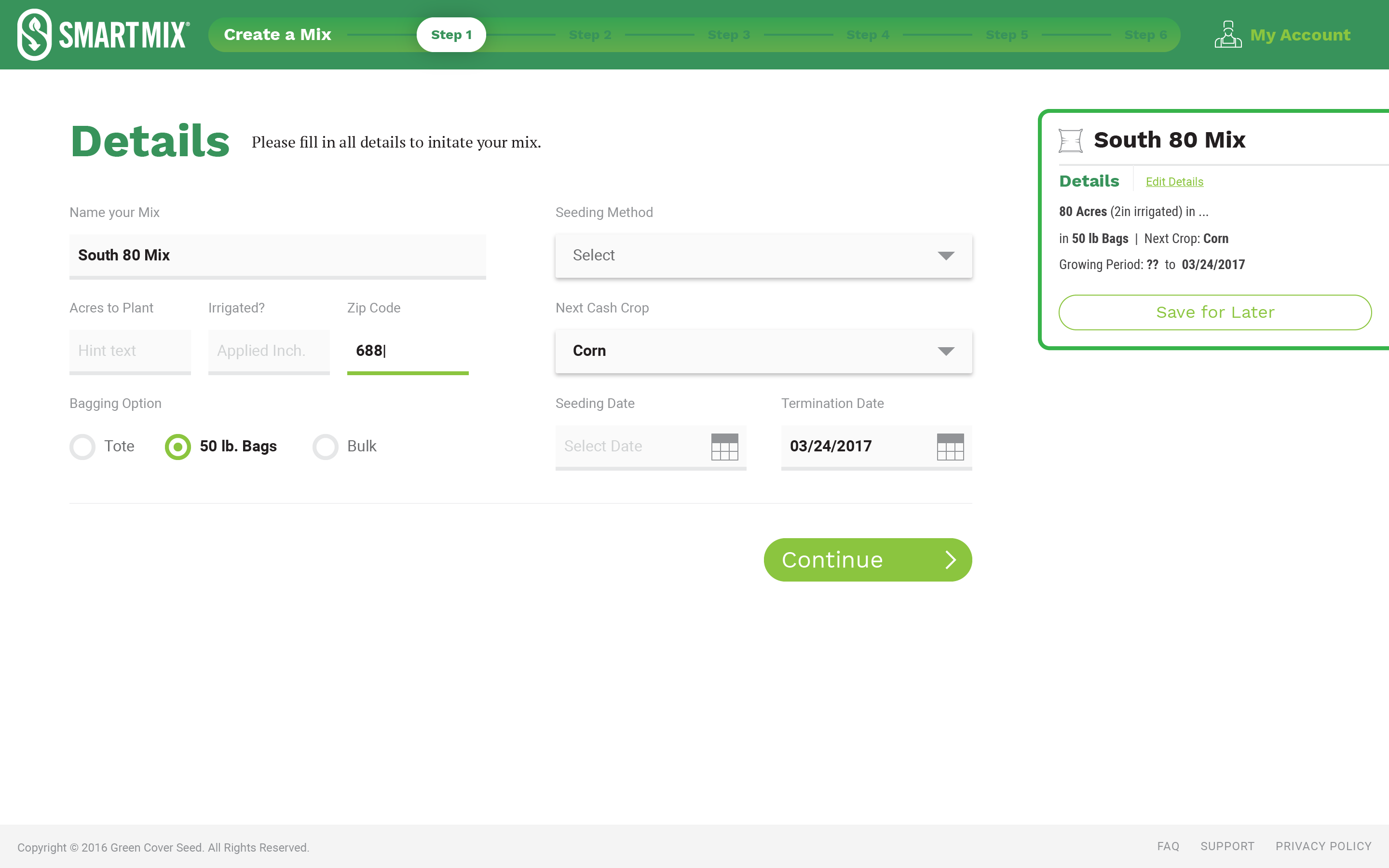1389x868 pixels.
Task: Open the Privacy Policy footer link
Action: tap(1323, 846)
